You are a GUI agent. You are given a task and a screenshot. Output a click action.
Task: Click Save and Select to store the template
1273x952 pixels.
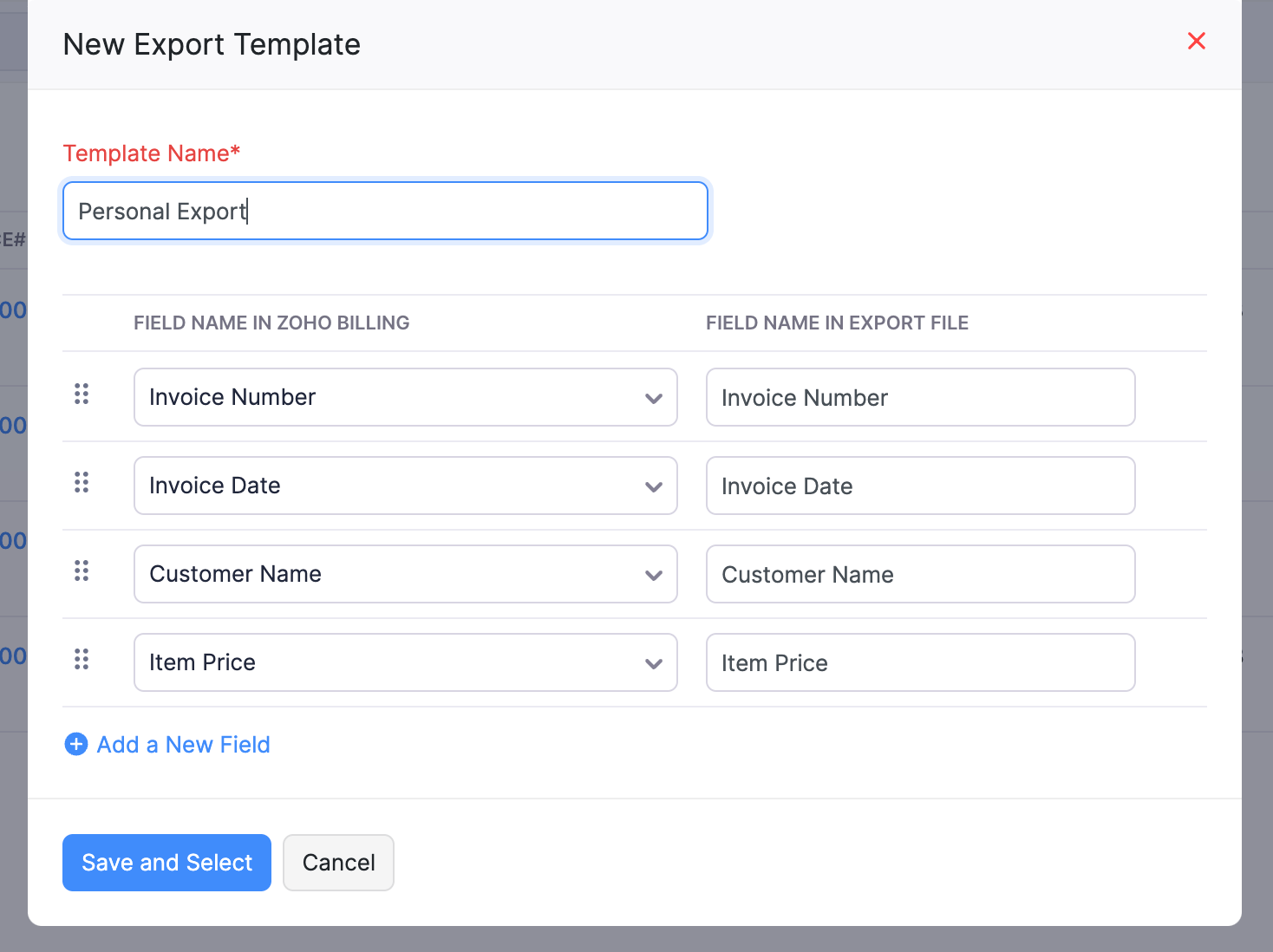coord(166,863)
